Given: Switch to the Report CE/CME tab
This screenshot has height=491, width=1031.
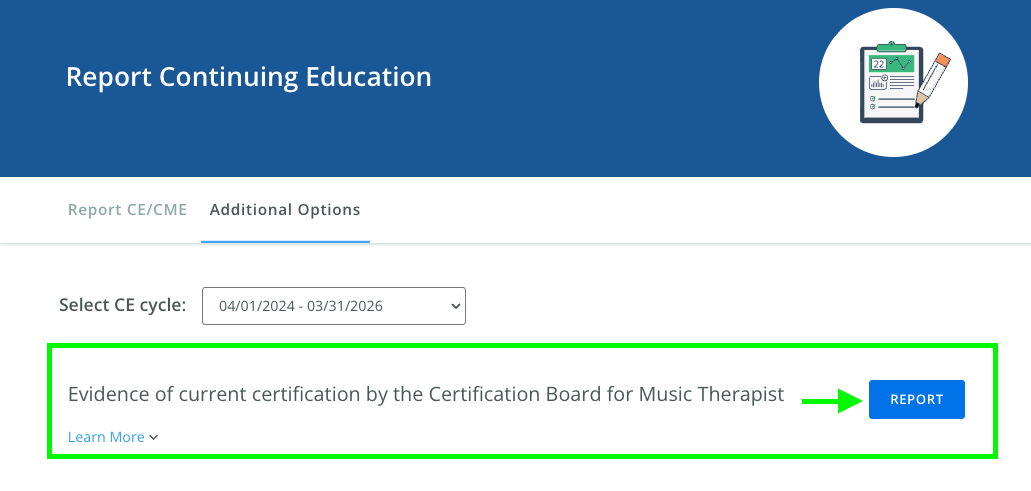Looking at the screenshot, I should pyautogui.click(x=127, y=210).
